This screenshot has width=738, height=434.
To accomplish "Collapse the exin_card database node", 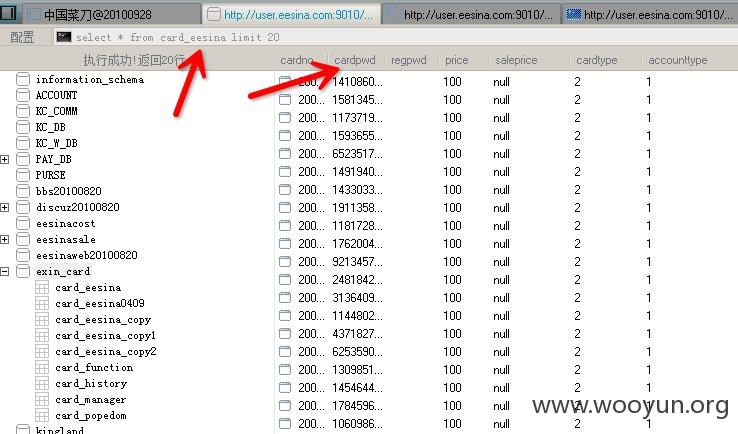I will (5, 272).
